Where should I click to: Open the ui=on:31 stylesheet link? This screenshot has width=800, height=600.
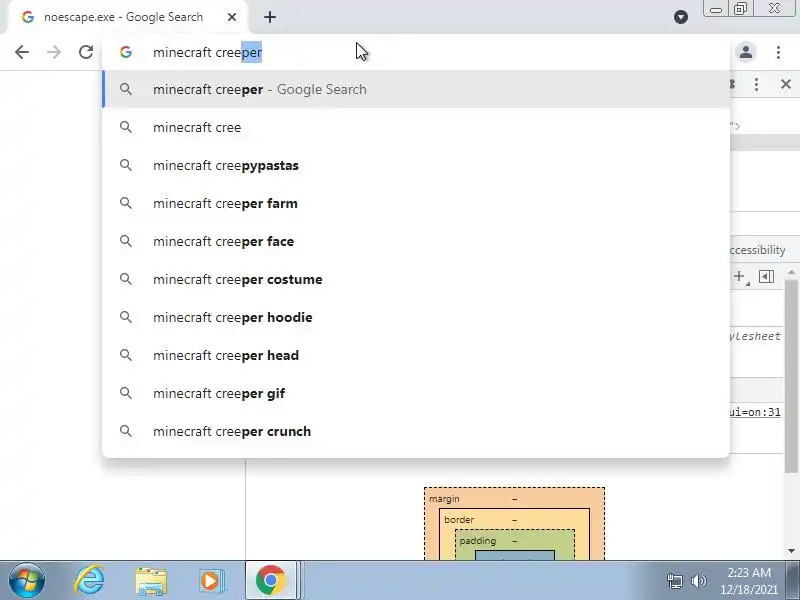pyautogui.click(x=755, y=412)
